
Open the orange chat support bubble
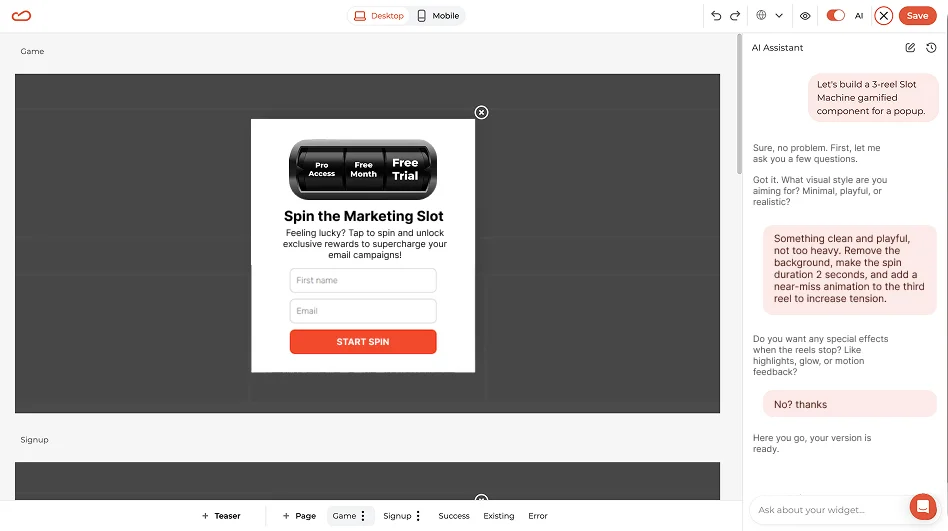pos(922,507)
